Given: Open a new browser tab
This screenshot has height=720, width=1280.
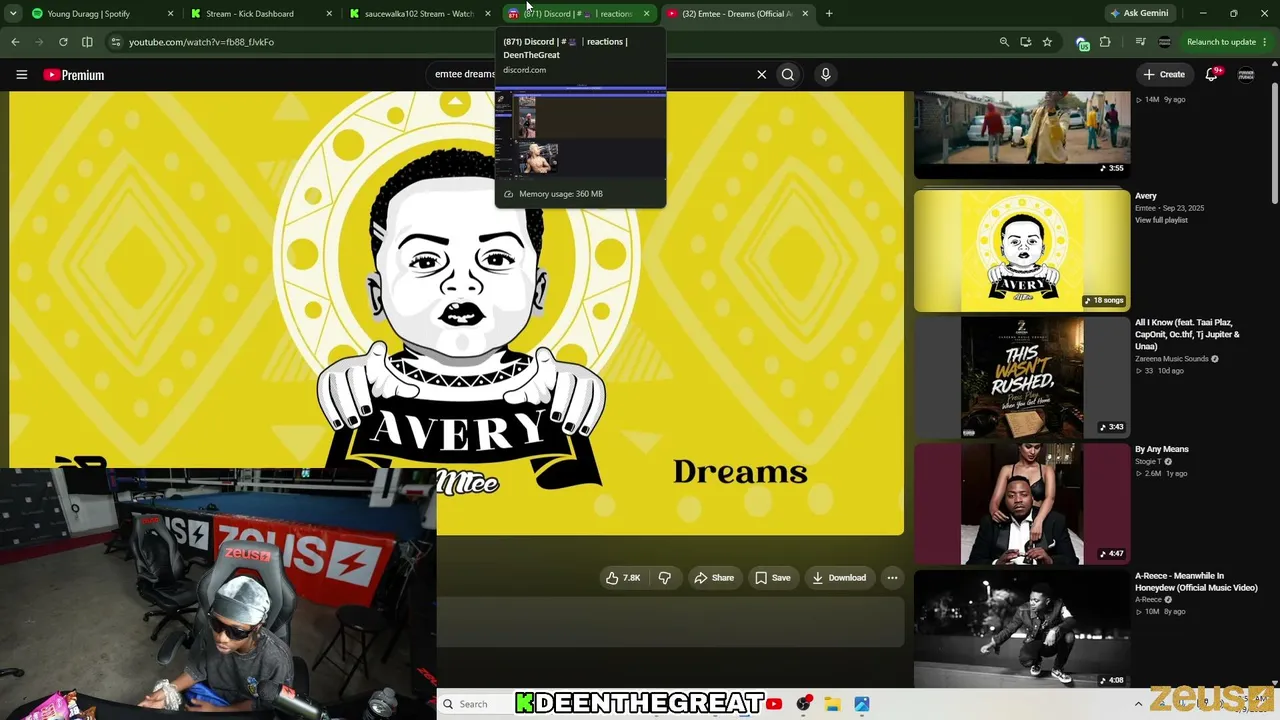Looking at the screenshot, I should coord(829,14).
